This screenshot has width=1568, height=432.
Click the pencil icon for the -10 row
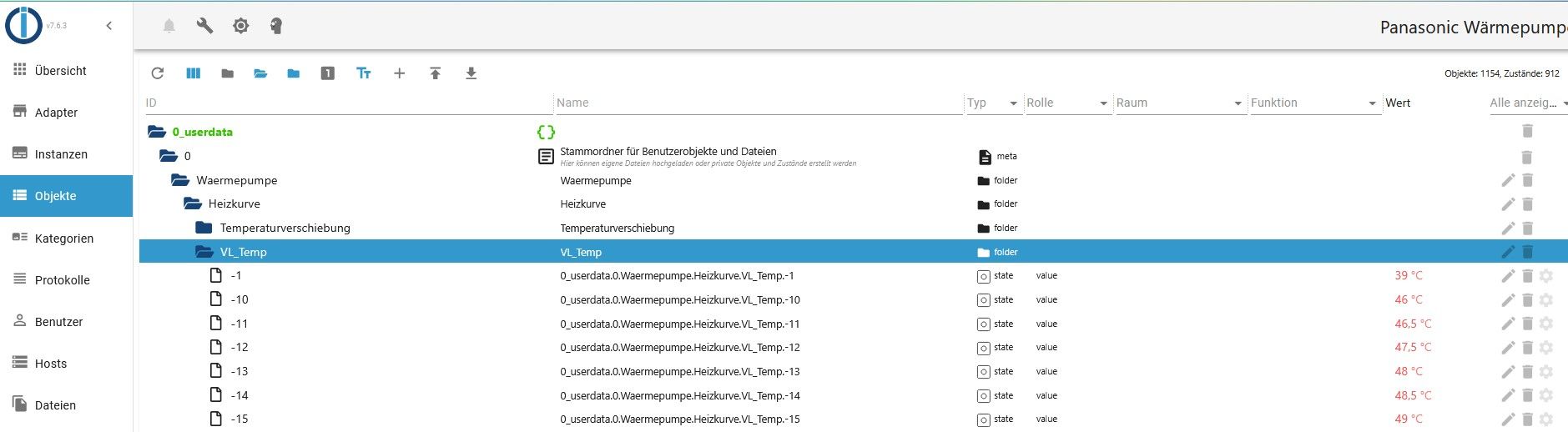pos(1508,300)
